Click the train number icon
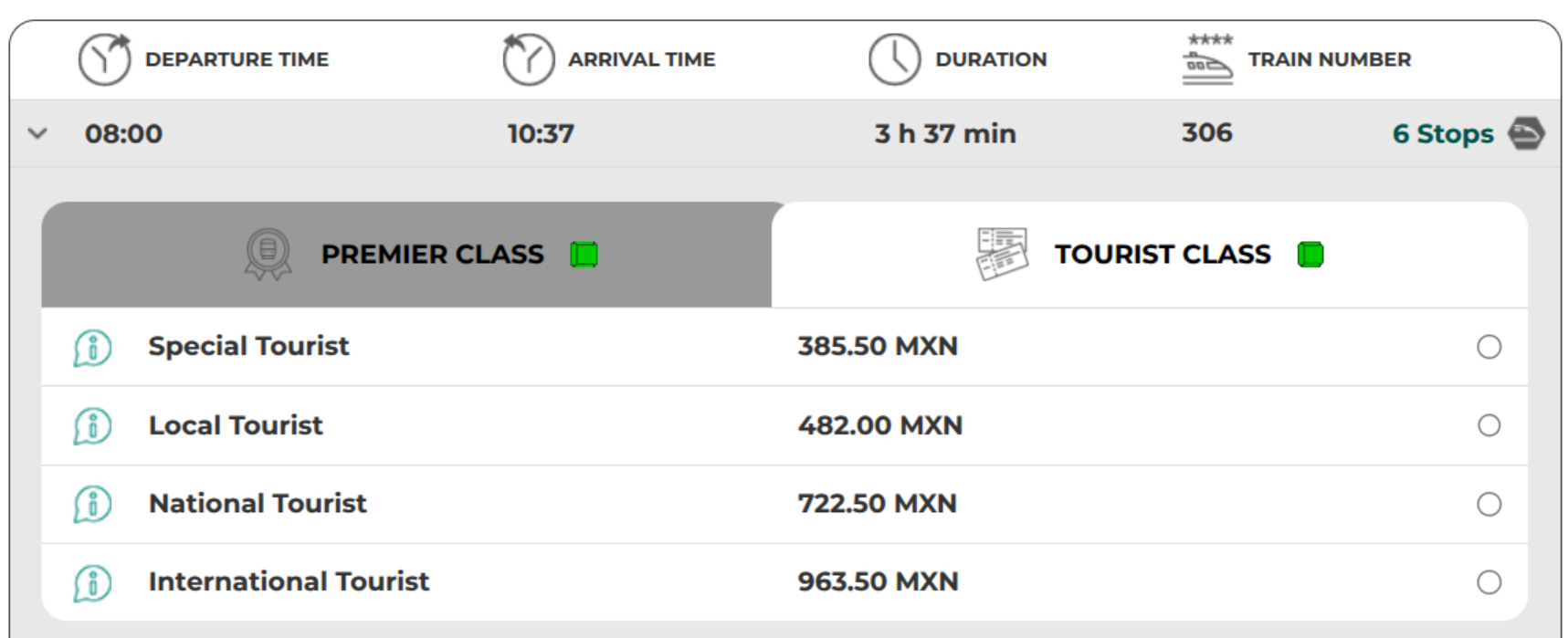The height and width of the screenshot is (638, 1568). [1208, 59]
